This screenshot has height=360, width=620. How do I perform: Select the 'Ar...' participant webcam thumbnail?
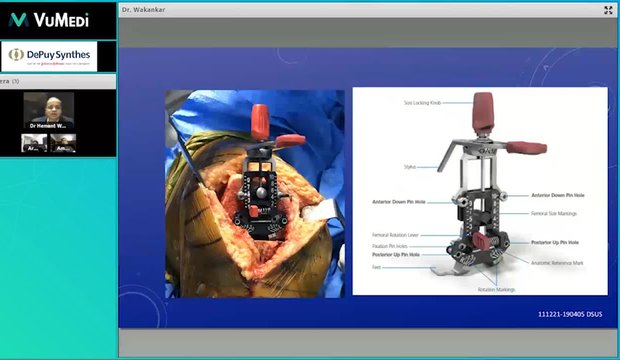point(34,143)
